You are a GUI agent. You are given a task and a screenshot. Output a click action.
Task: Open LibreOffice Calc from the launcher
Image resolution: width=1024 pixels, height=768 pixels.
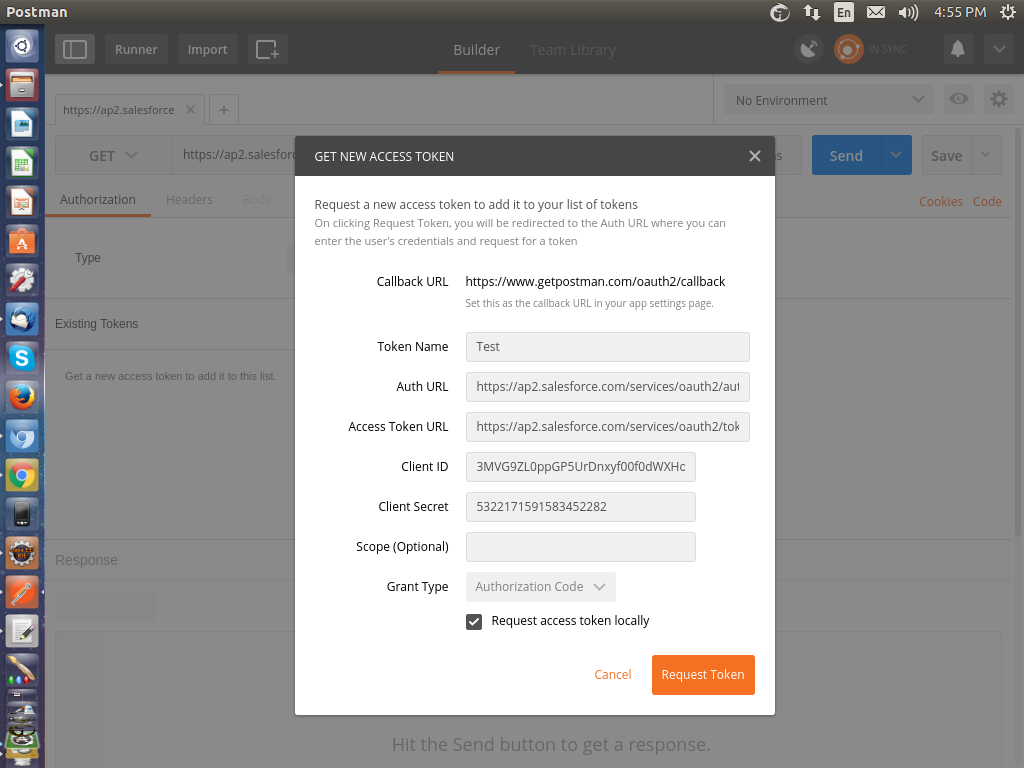[x=22, y=163]
